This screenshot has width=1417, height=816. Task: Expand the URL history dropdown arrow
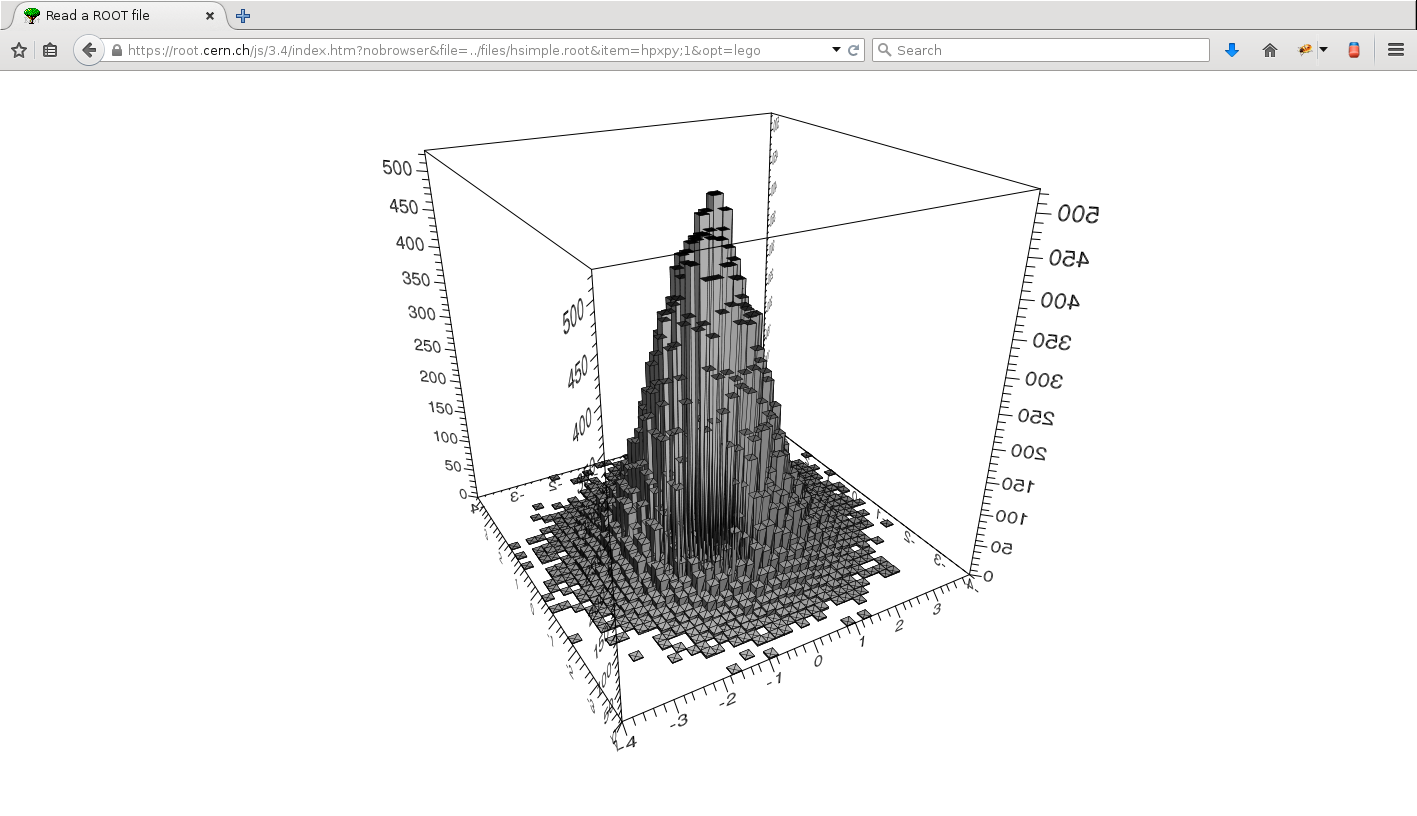pos(836,50)
